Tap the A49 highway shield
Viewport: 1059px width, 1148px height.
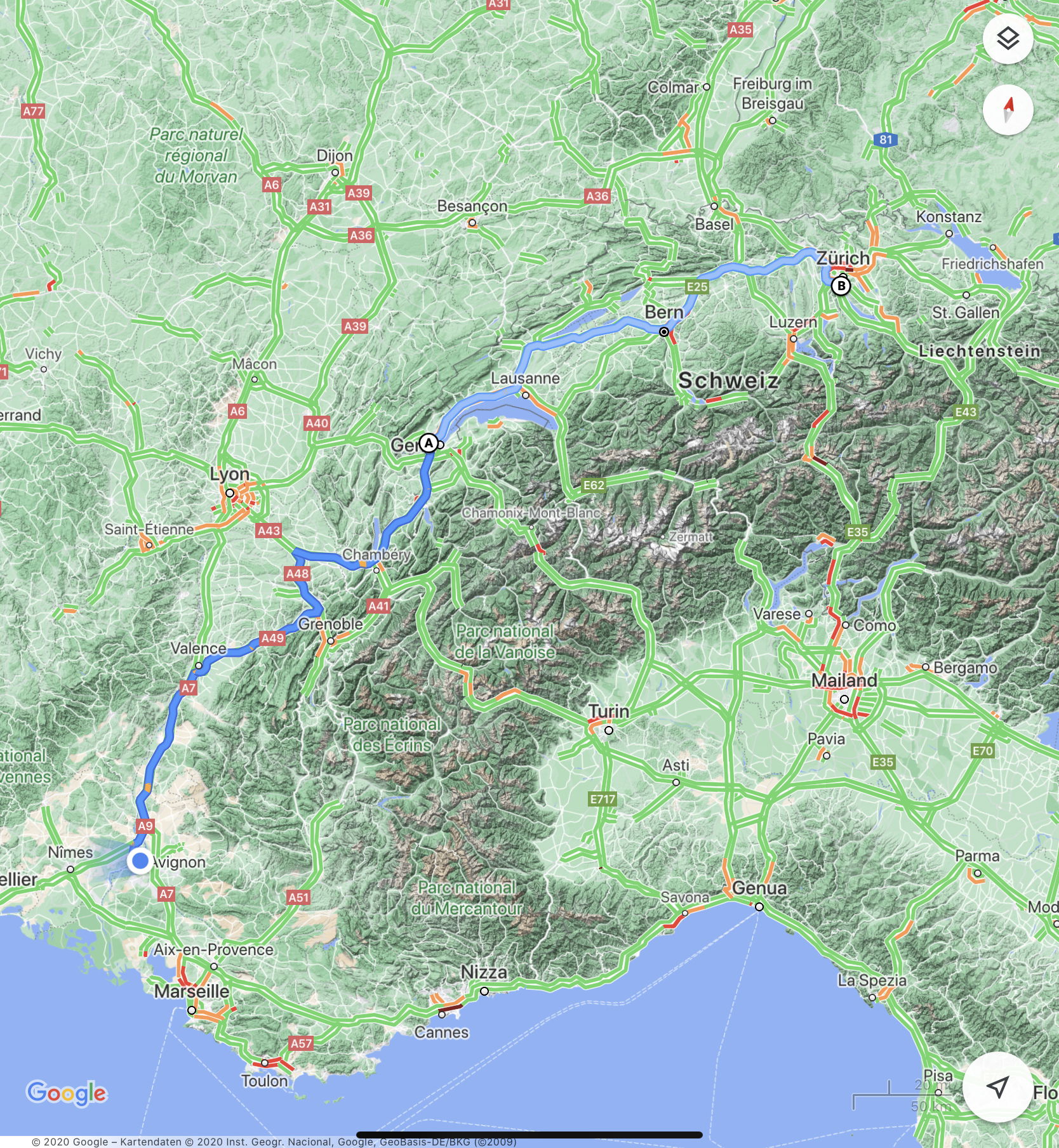272,638
